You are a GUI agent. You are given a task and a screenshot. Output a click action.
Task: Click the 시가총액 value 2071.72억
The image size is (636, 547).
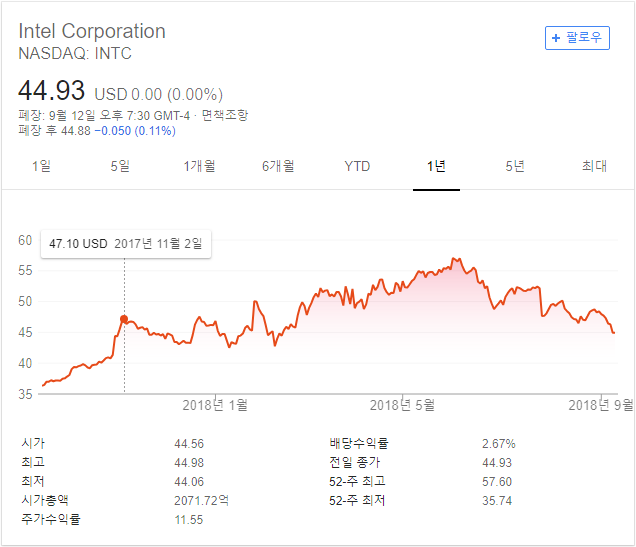click(202, 500)
